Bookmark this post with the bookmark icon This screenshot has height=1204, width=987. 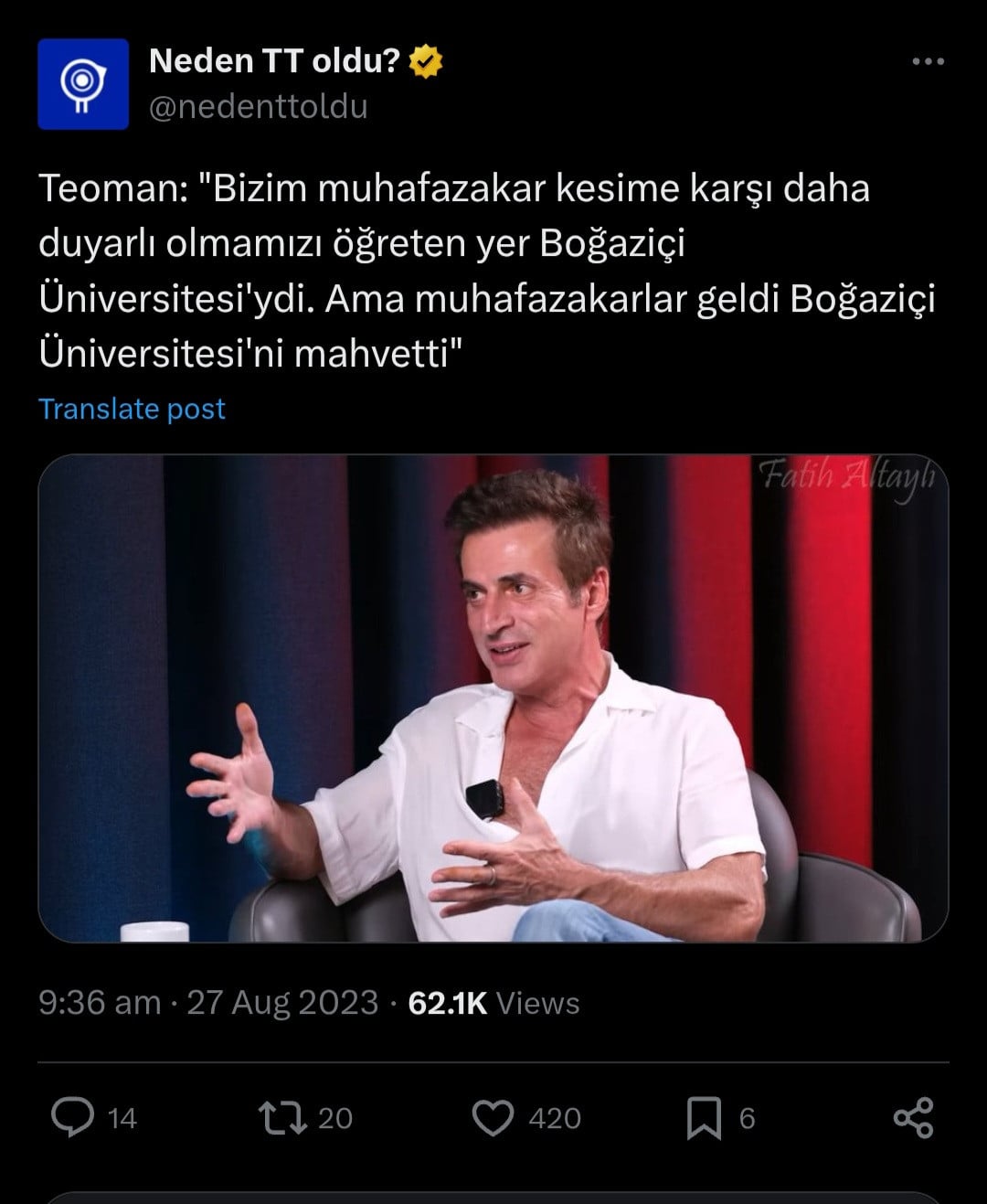[703, 1118]
